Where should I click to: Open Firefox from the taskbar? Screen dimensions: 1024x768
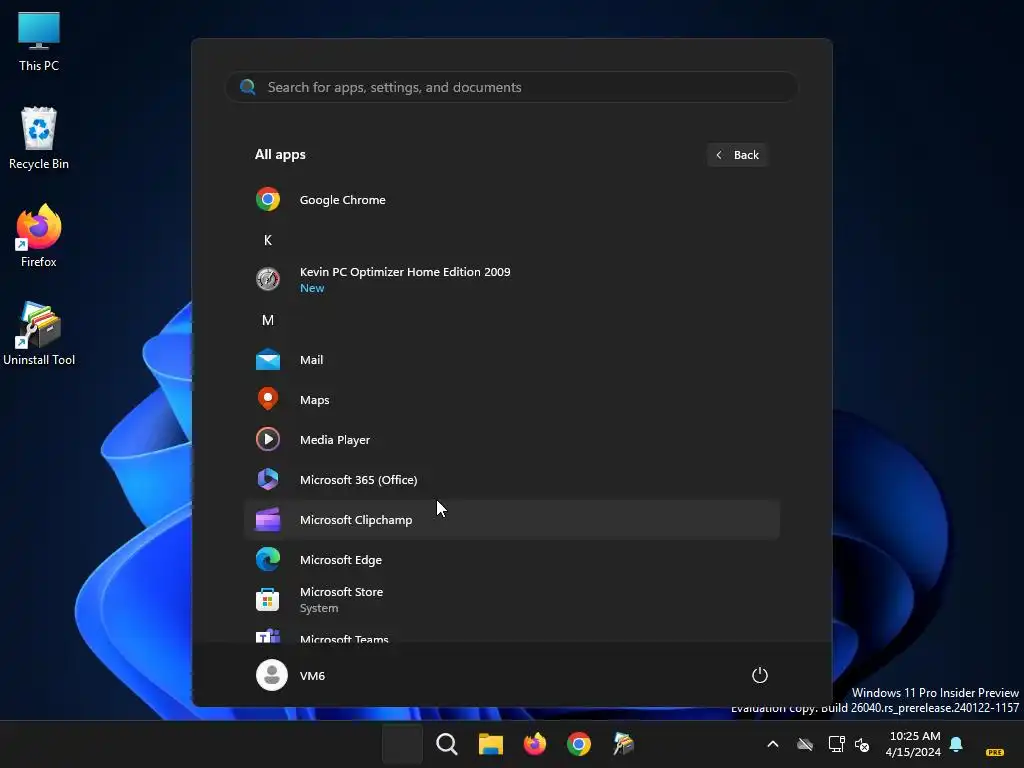coord(535,744)
